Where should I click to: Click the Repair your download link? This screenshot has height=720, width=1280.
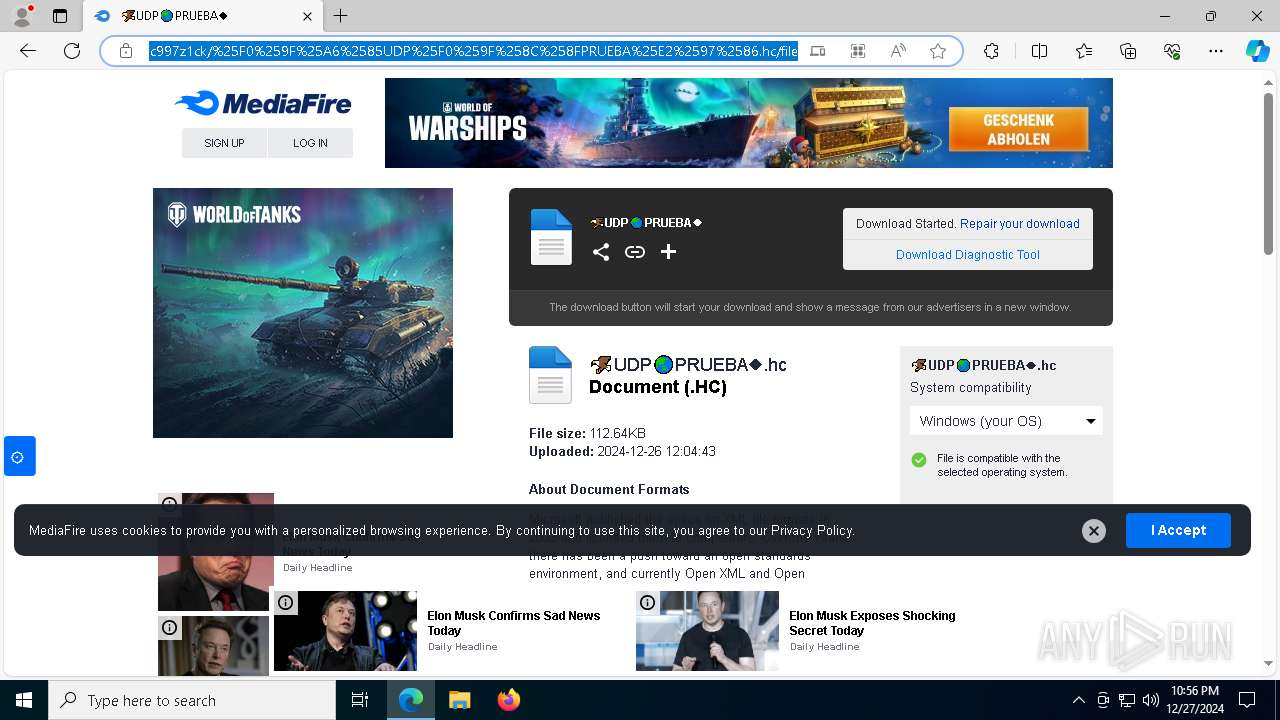point(1020,224)
